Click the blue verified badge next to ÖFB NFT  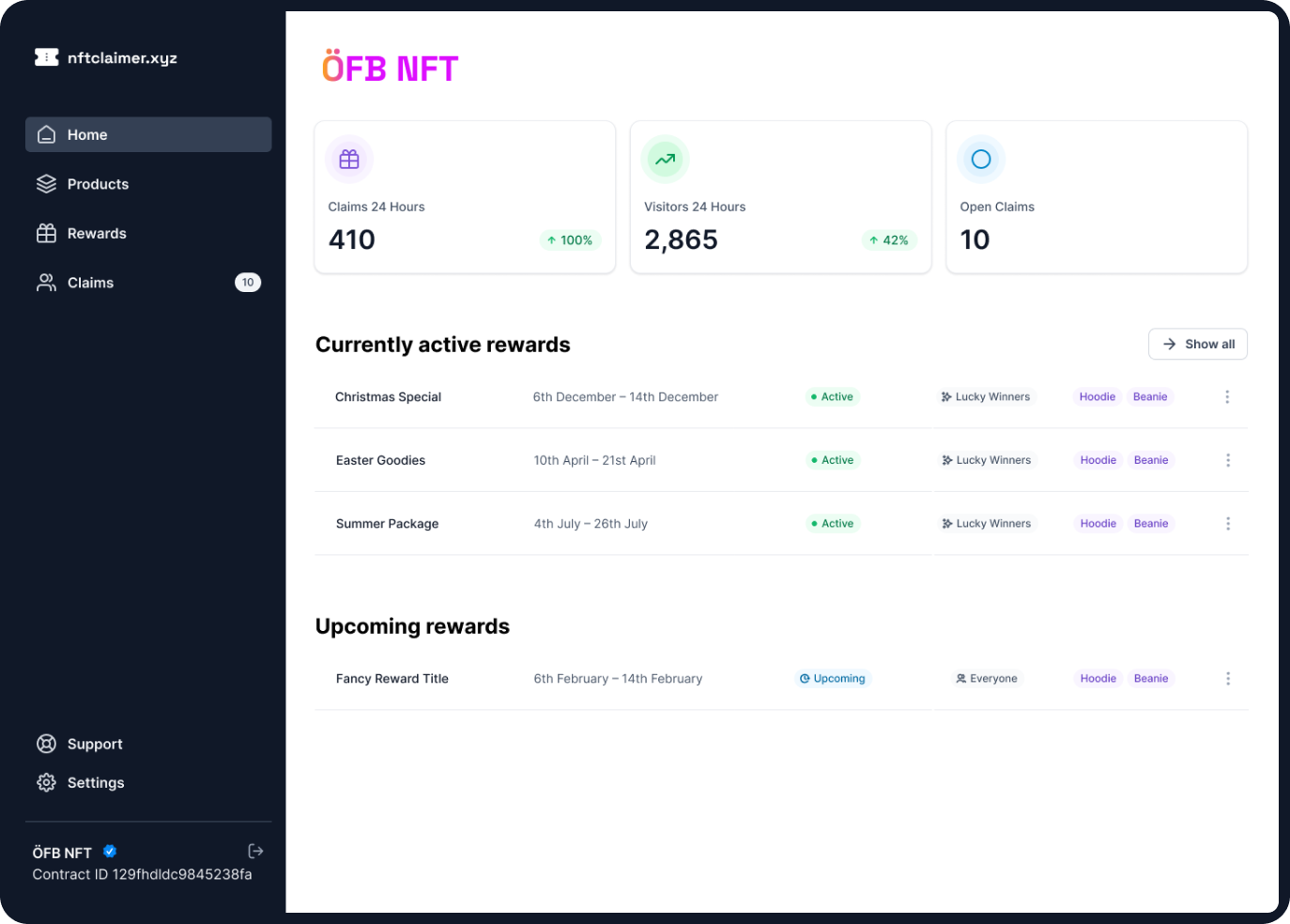(x=110, y=852)
